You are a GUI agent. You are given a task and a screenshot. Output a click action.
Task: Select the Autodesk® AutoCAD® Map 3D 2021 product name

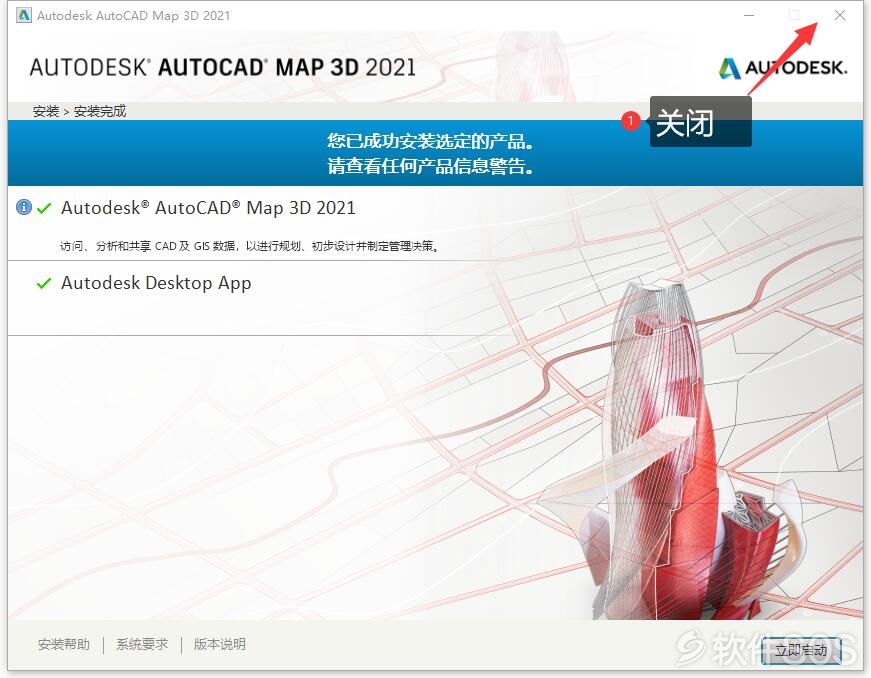(208, 208)
